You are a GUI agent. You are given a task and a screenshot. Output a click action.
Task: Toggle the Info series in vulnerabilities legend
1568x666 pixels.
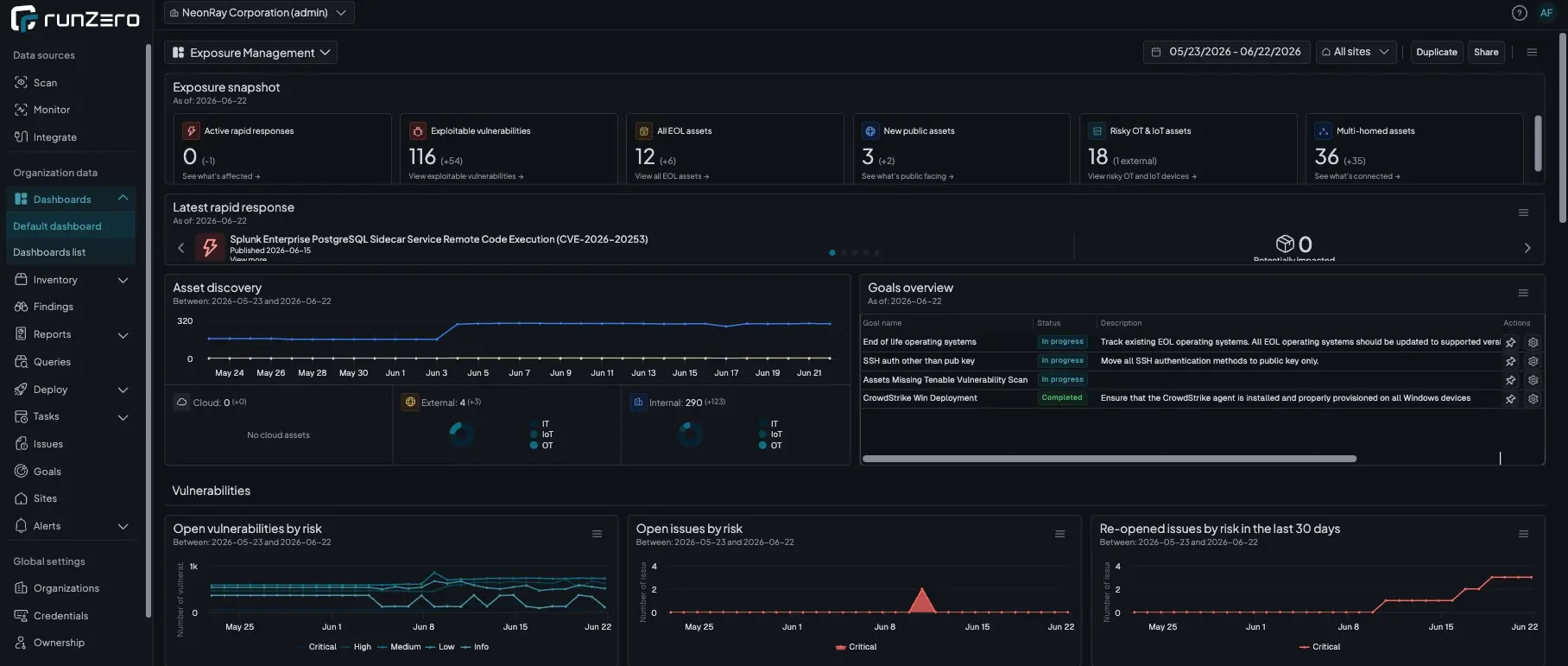[x=475, y=647]
